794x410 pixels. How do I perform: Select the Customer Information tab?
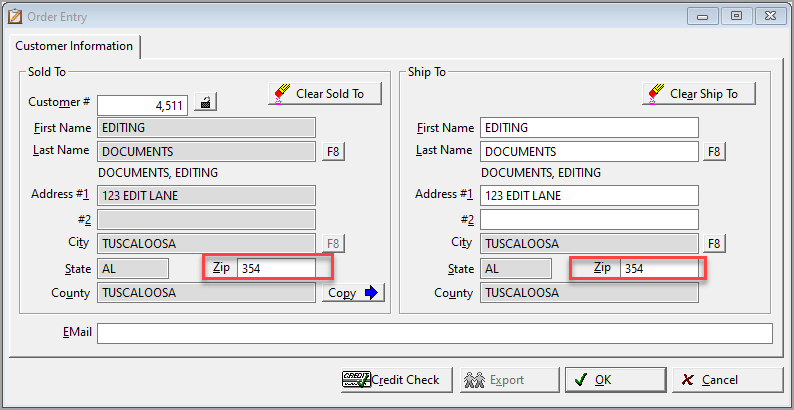[x=74, y=46]
